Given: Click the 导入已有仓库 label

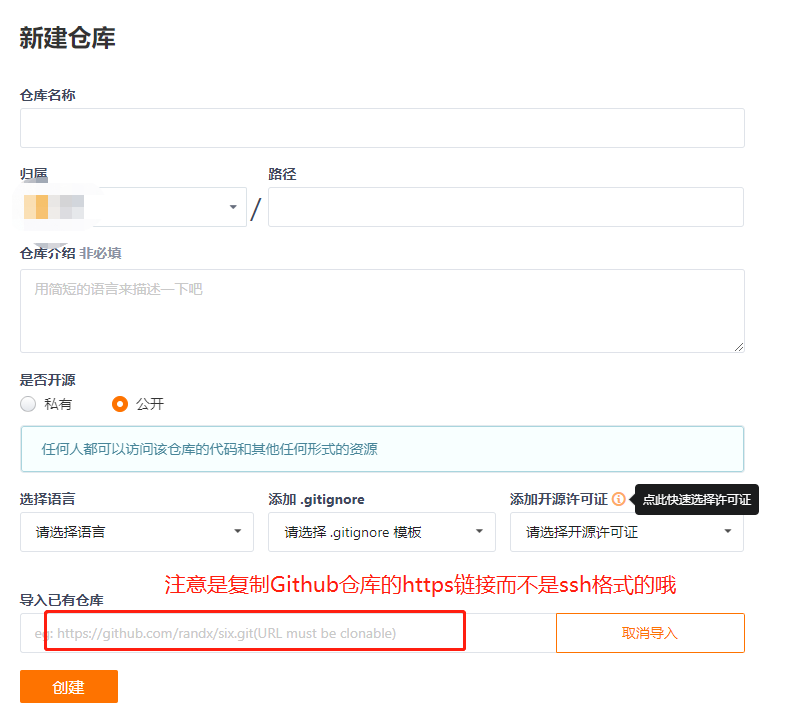Looking at the screenshot, I should [62, 600].
